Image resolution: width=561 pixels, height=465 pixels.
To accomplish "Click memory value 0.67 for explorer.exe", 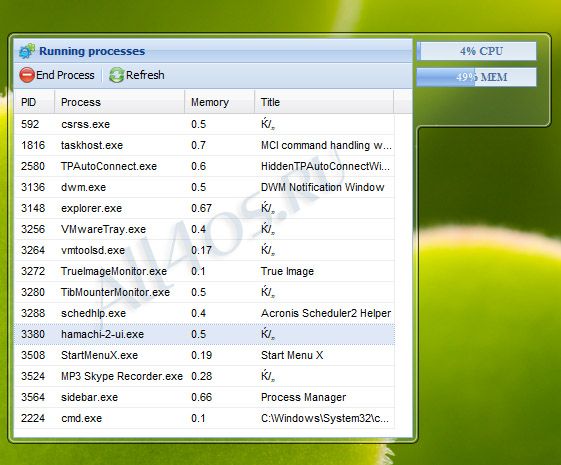I will (x=201, y=208).
